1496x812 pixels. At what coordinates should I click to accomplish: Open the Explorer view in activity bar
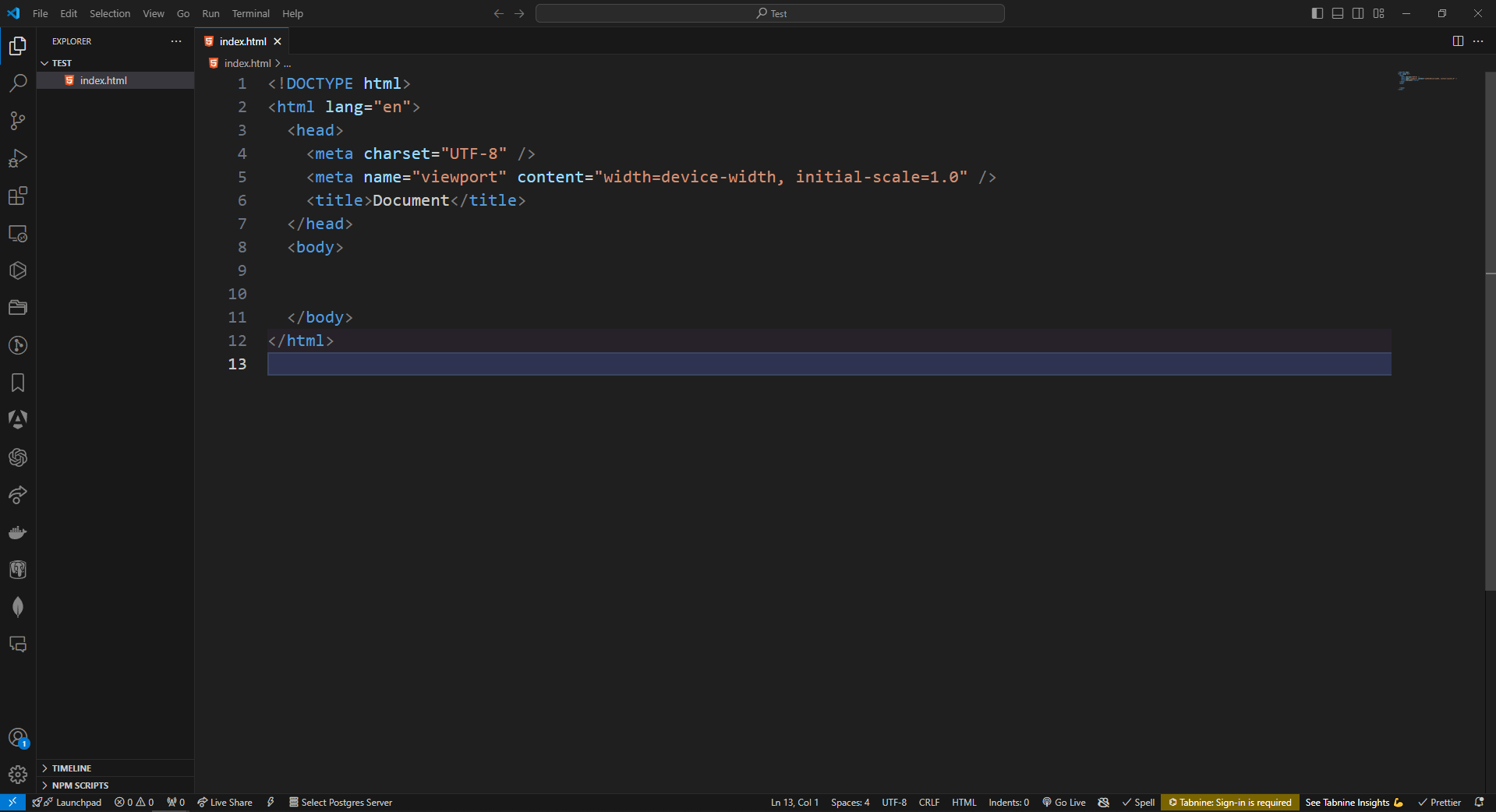tap(18, 46)
